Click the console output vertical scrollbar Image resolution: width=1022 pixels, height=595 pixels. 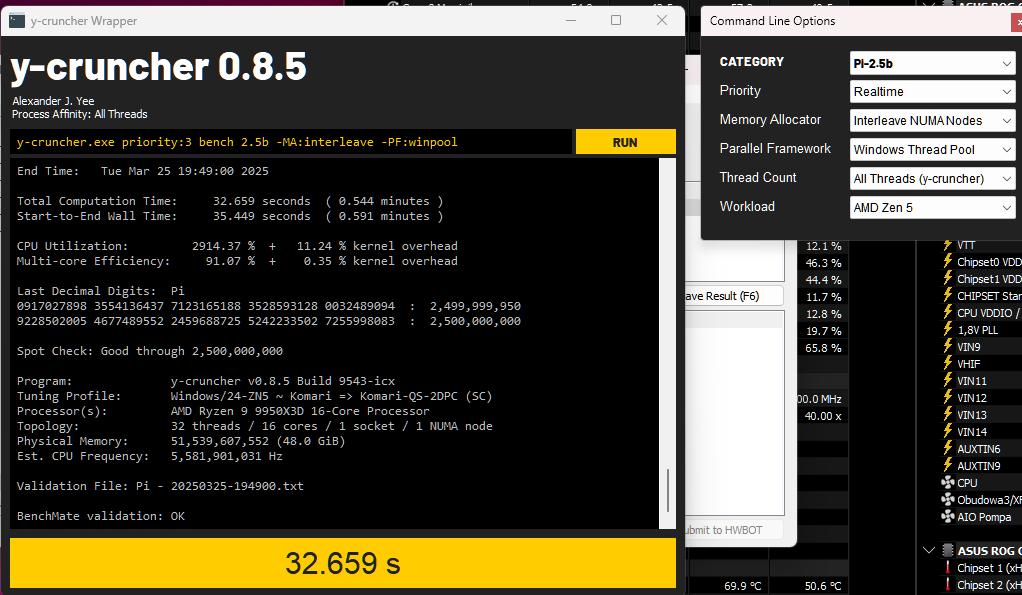pos(667,490)
